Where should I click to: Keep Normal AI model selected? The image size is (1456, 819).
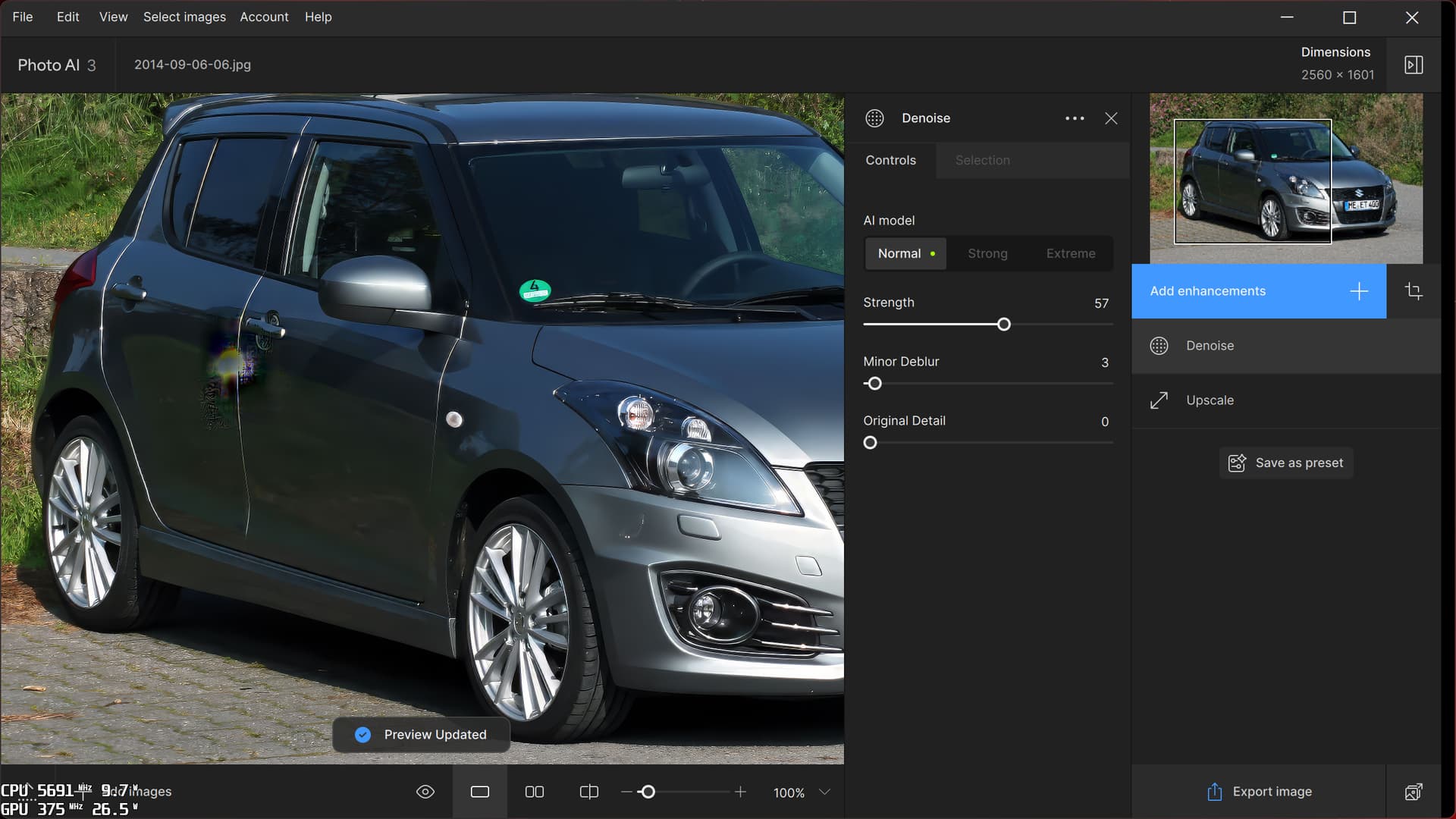[899, 253]
